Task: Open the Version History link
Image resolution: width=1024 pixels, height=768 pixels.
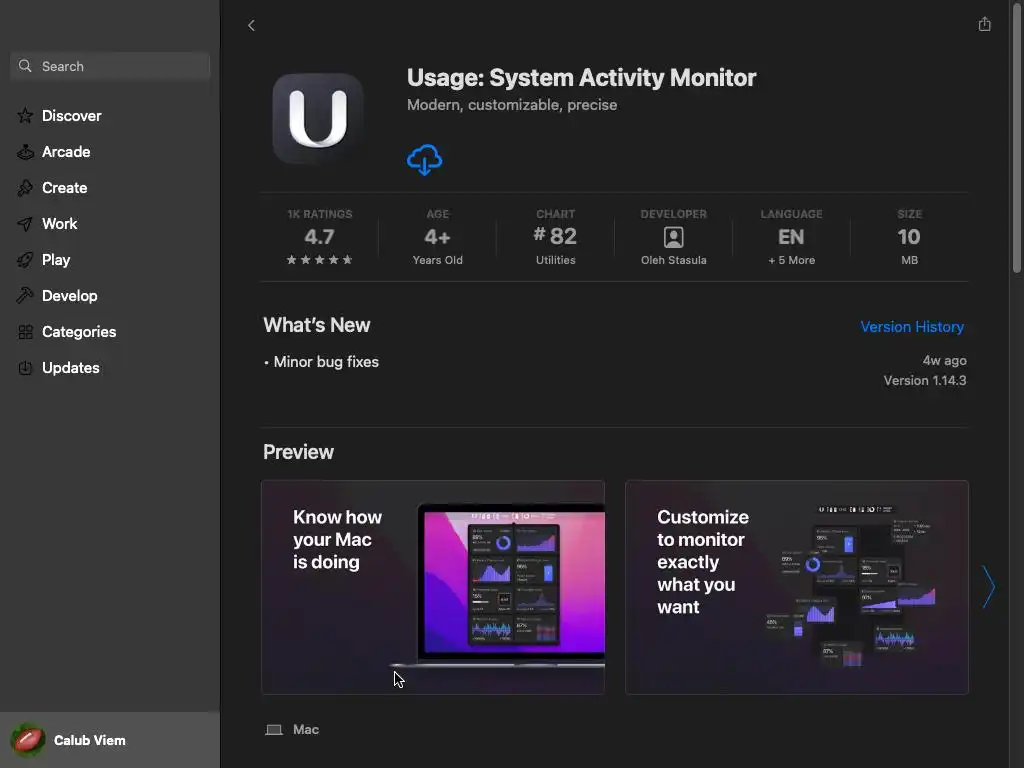Action: coord(912,327)
